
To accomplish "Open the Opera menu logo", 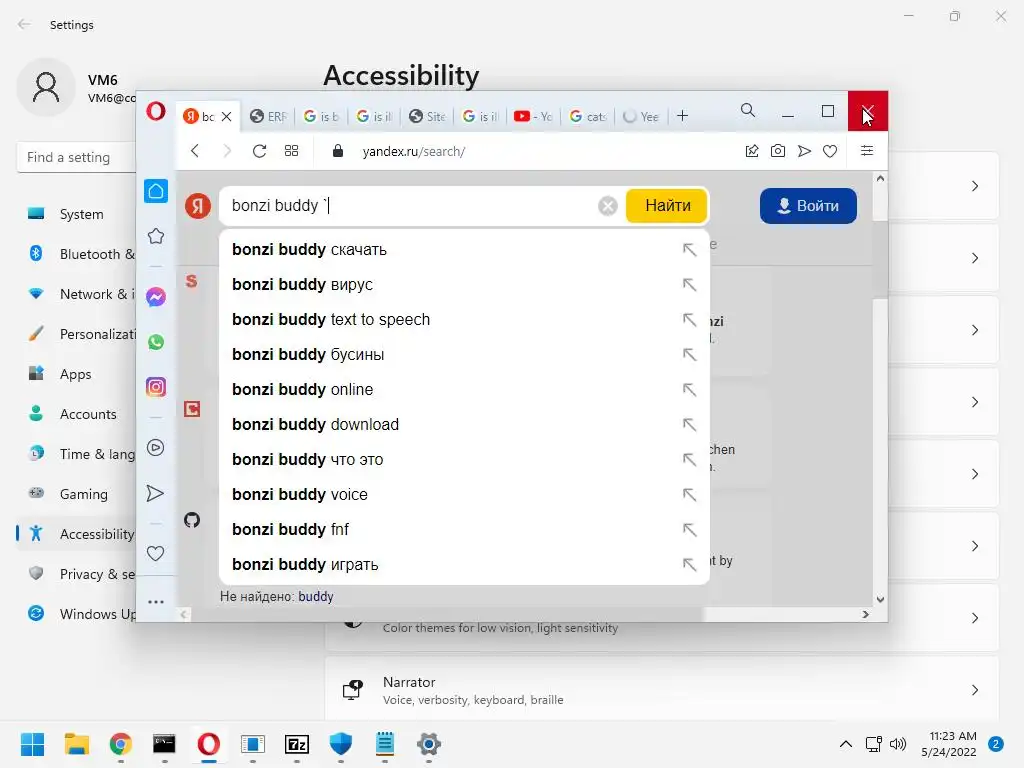I will tap(155, 111).
